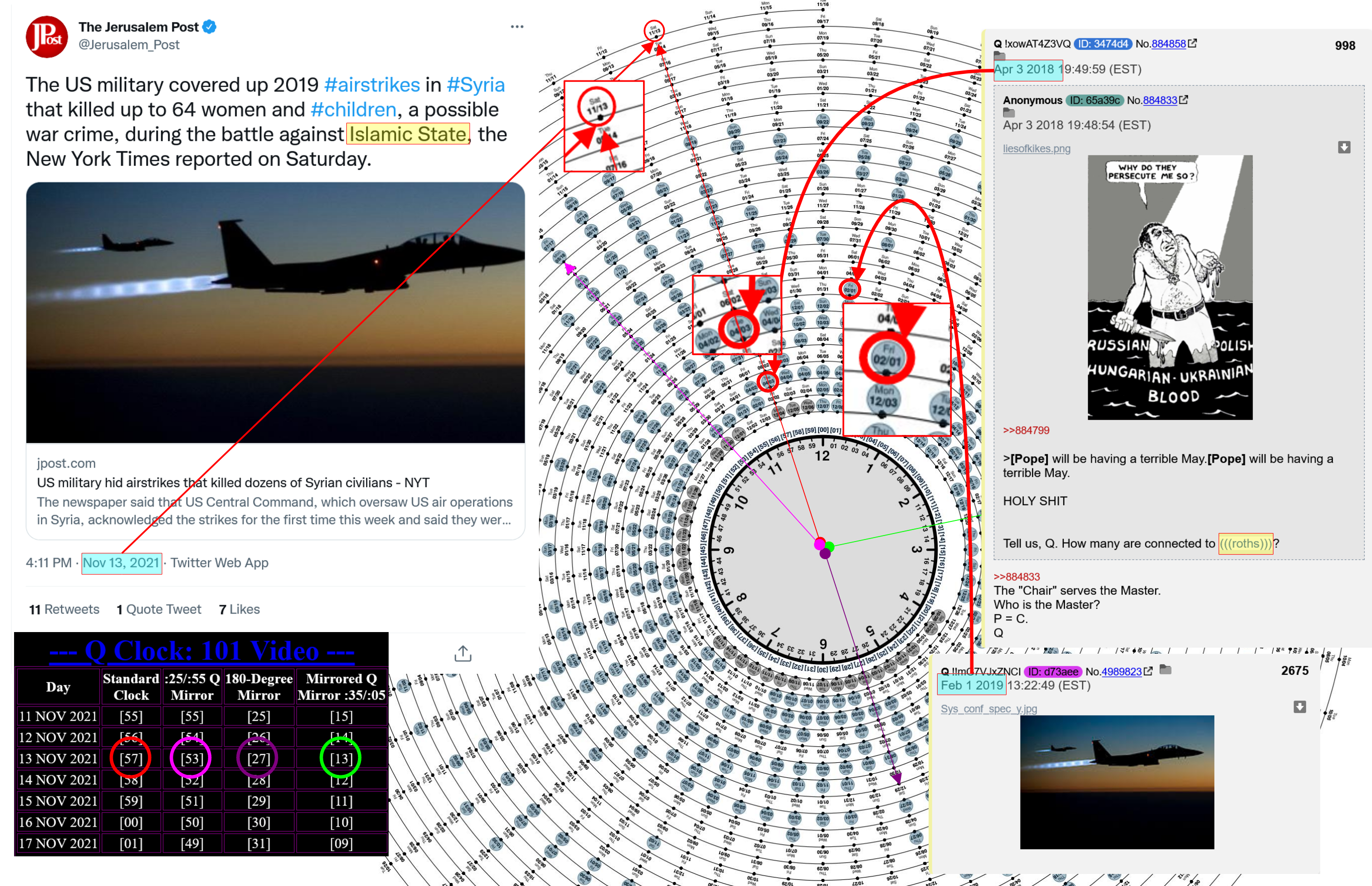The width and height of the screenshot is (1372, 886).
Task: Click the ID: 65a39c badge
Action: click(x=1094, y=100)
